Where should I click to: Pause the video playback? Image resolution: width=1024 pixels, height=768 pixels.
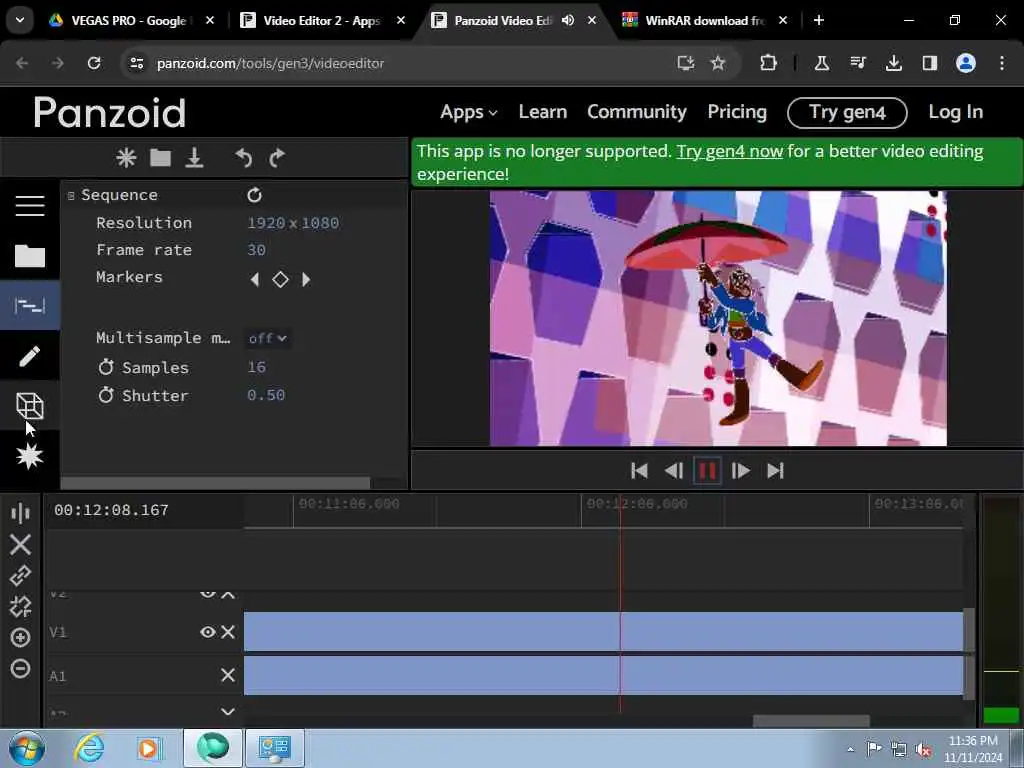click(x=707, y=470)
